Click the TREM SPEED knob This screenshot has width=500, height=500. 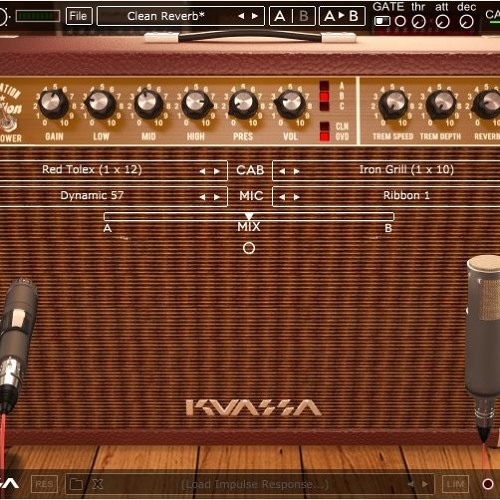pos(393,104)
